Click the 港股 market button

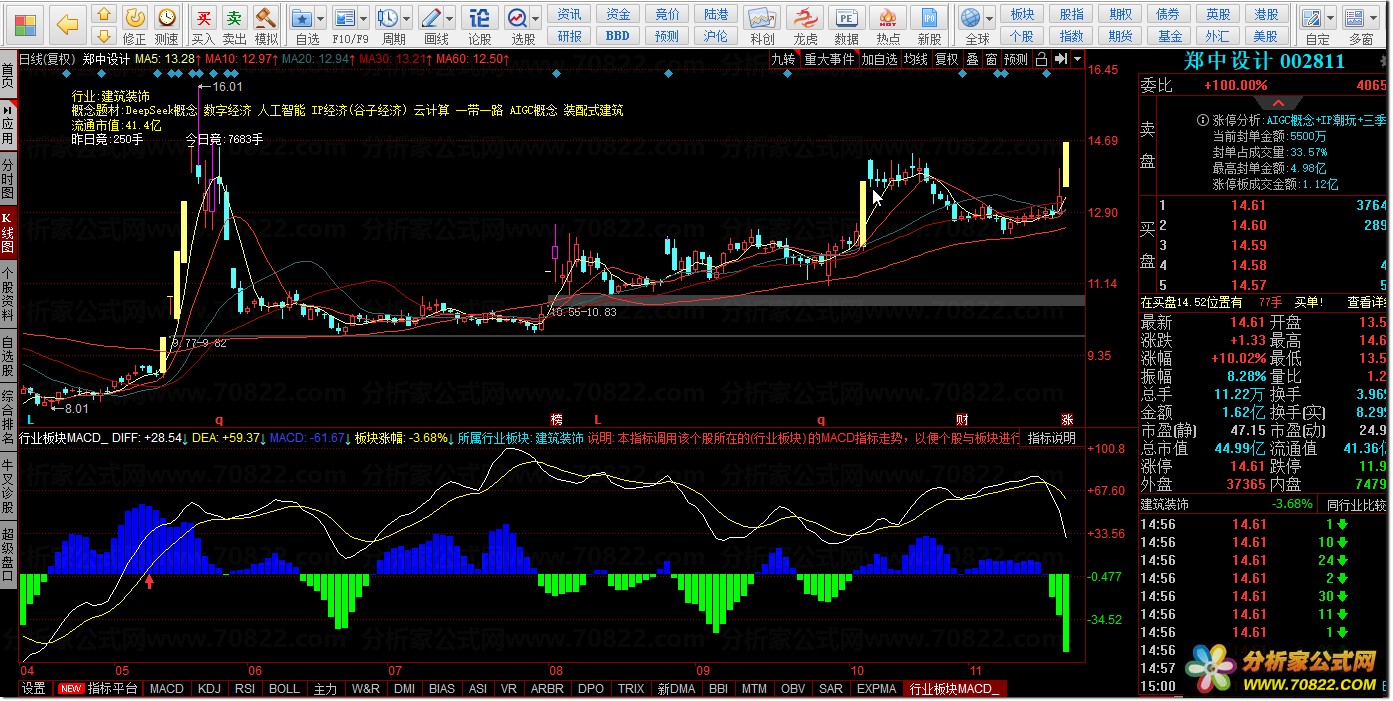[1266, 14]
